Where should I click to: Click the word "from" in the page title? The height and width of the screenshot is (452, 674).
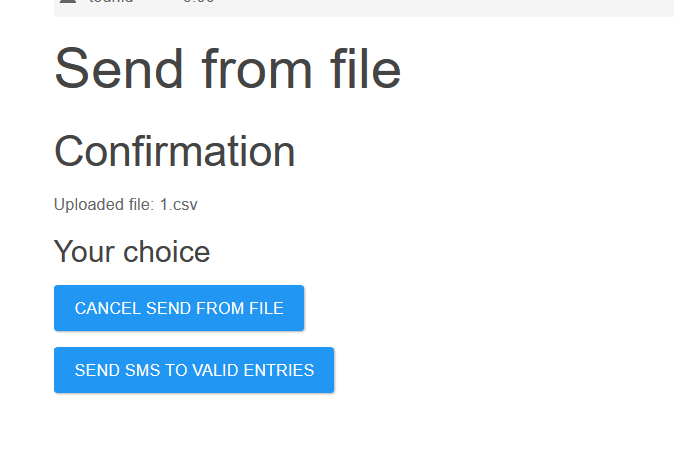[246, 69]
